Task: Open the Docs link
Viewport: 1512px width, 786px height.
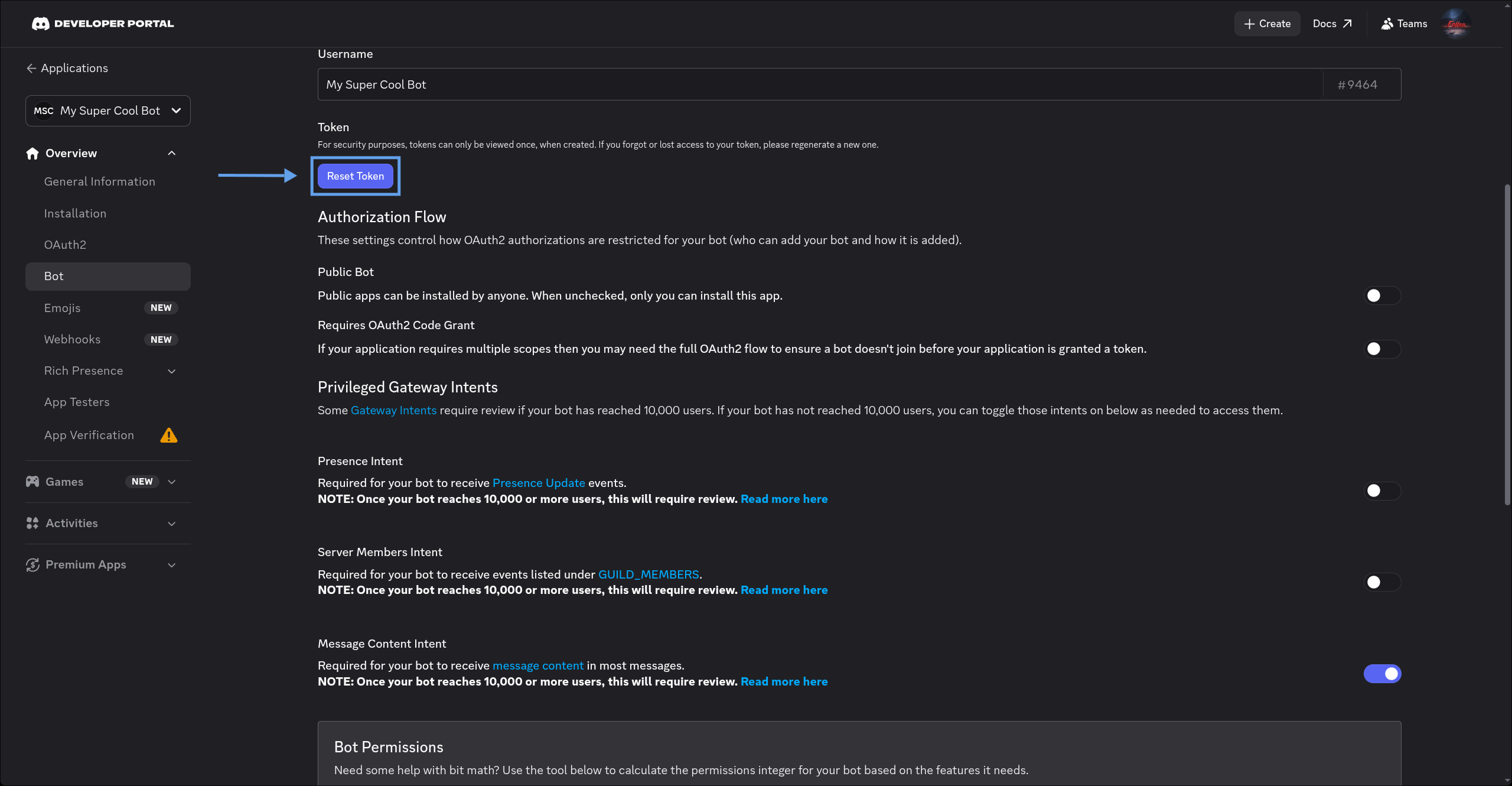Action: 1332,24
